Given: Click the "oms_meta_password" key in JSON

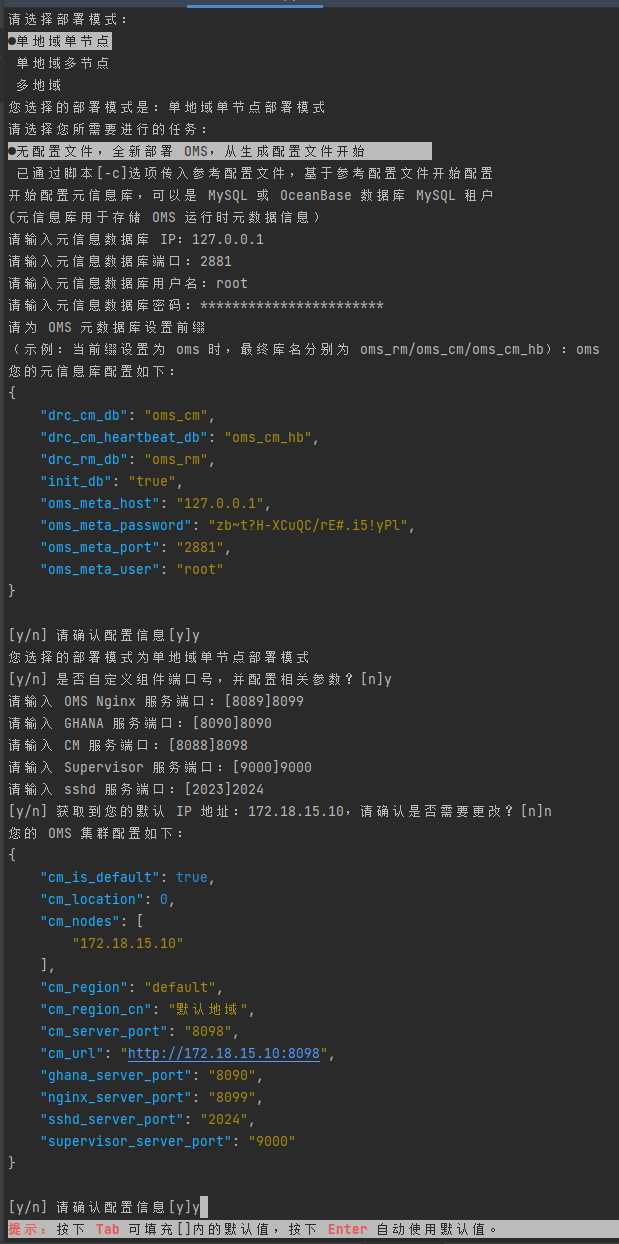Looking at the screenshot, I should (112, 525).
